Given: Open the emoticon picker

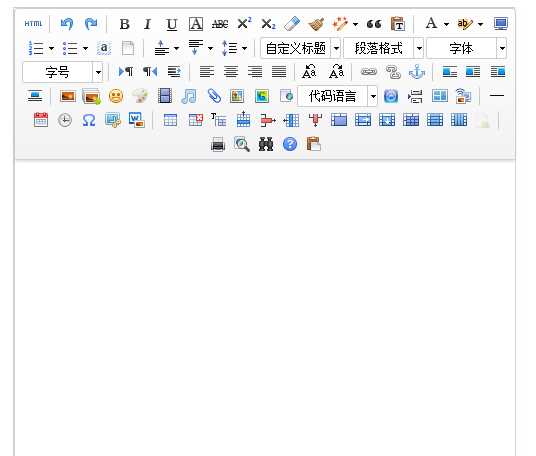Looking at the screenshot, I should [x=116, y=96].
